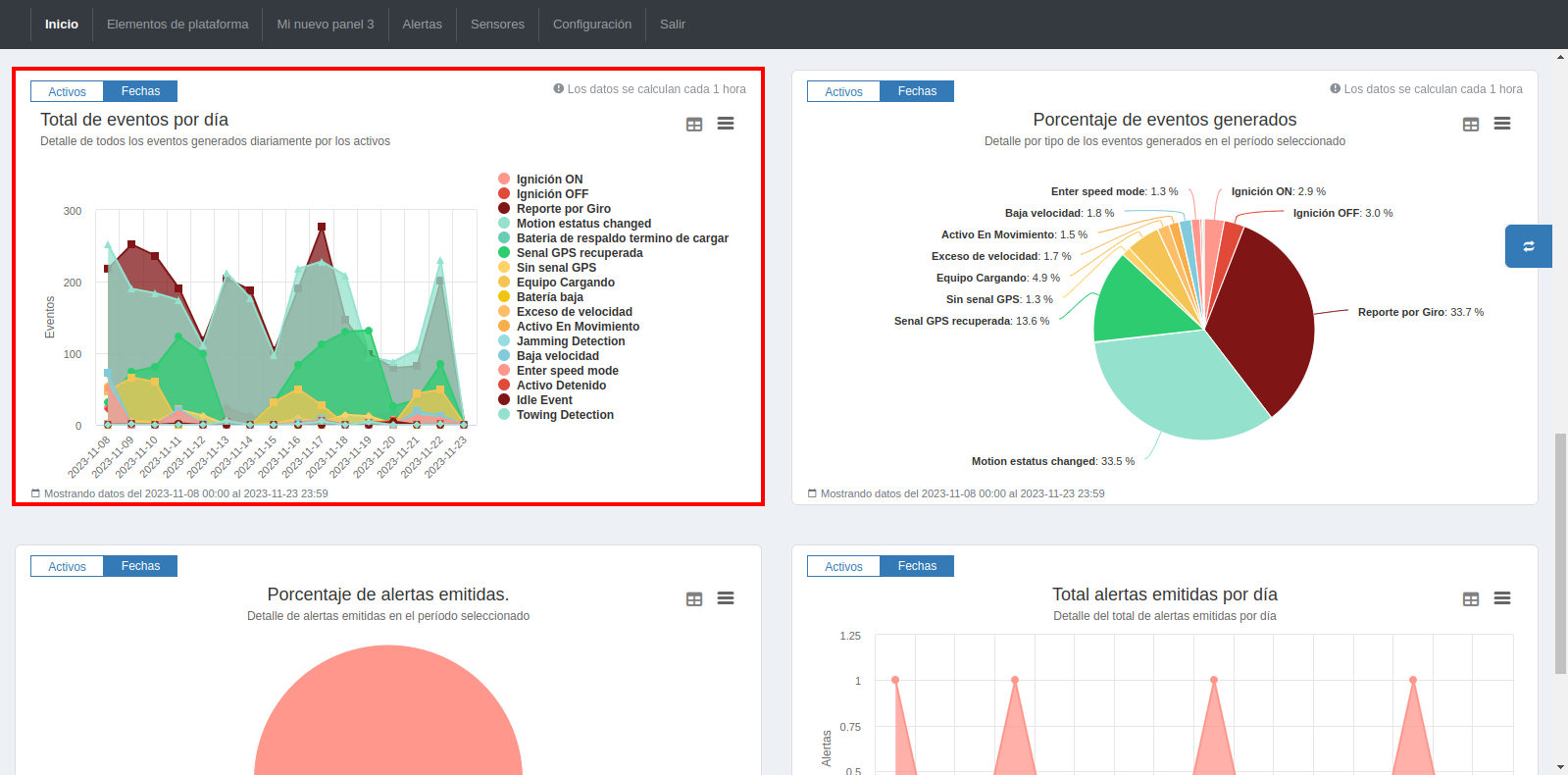Viewport: 1568px width, 775px height.
Task: Click calendar icon in Porcentaje de eventos generados footer
Action: pos(812,493)
